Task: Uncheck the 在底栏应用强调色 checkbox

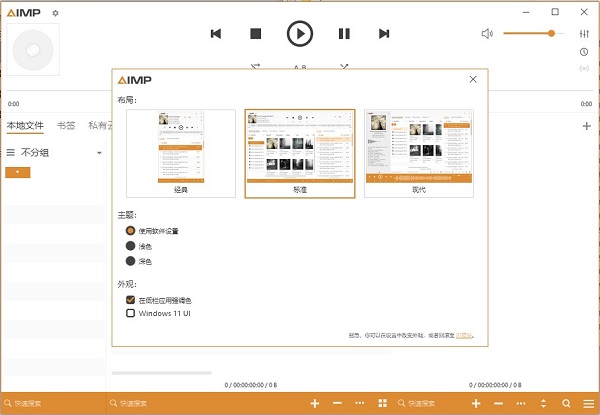Action: click(x=130, y=300)
